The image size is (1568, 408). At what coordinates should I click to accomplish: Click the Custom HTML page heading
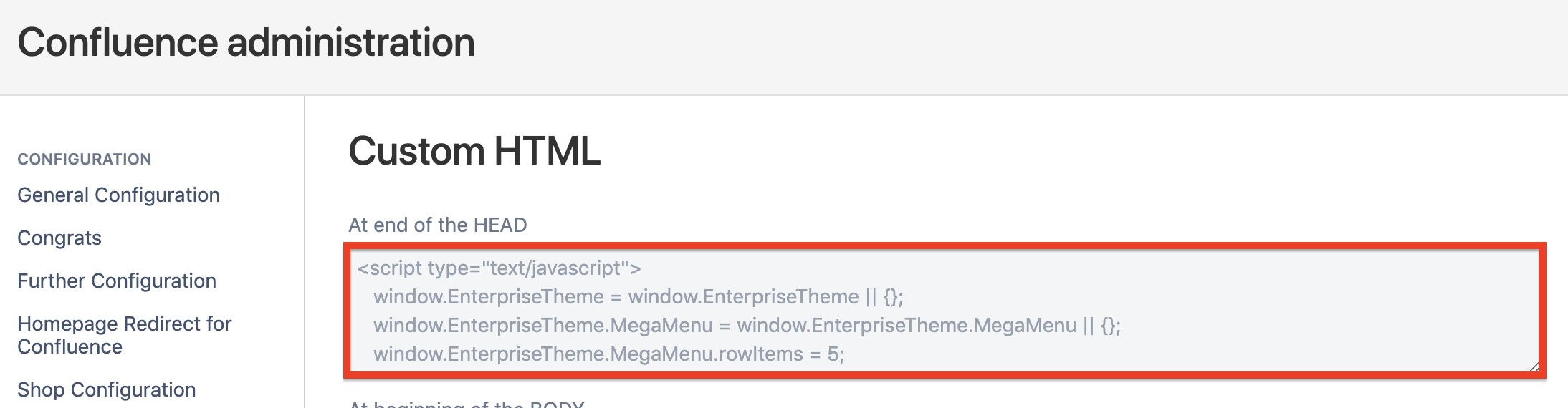474,152
